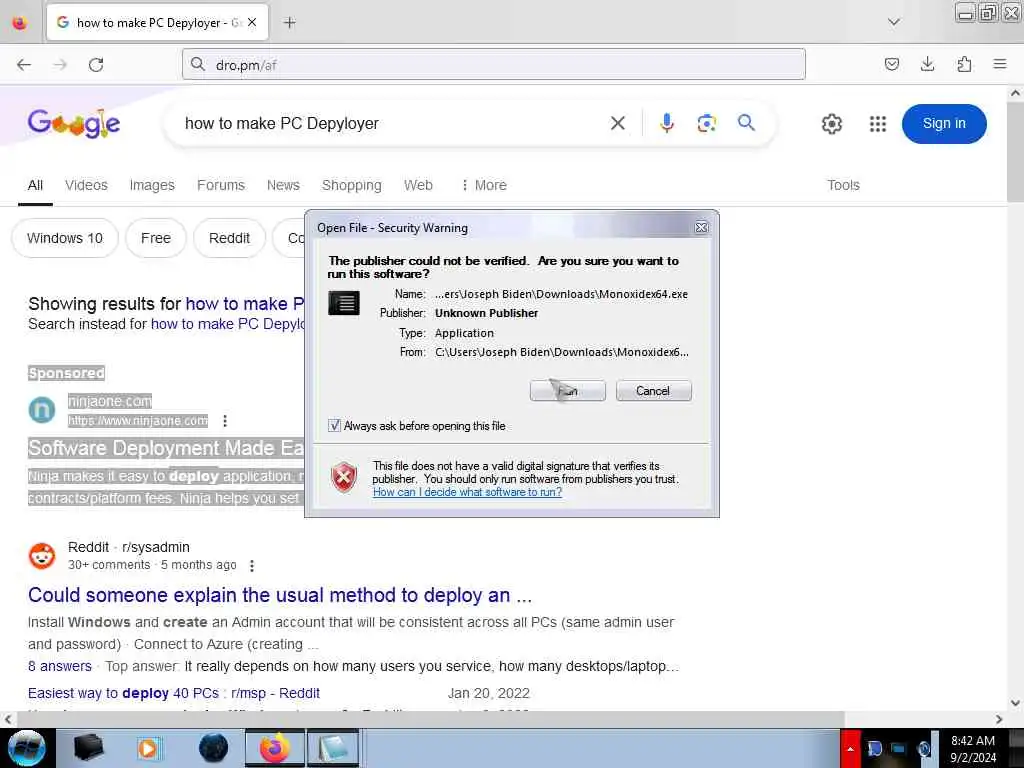1024x768 pixels.
Task: Clear the Google search box with X
Action: click(x=618, y=123)
